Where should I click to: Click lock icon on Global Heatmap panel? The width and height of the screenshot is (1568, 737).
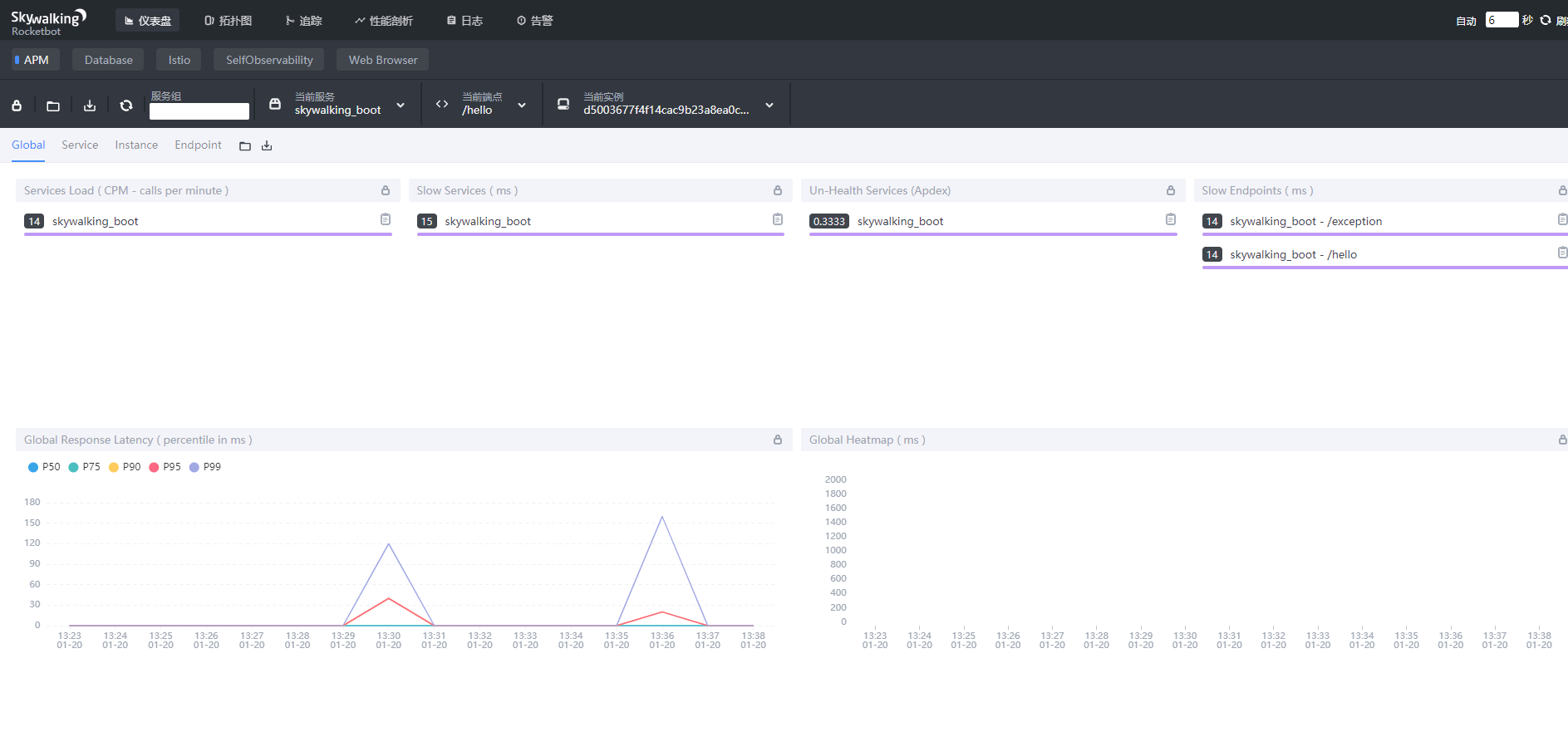pos(1562,440)
